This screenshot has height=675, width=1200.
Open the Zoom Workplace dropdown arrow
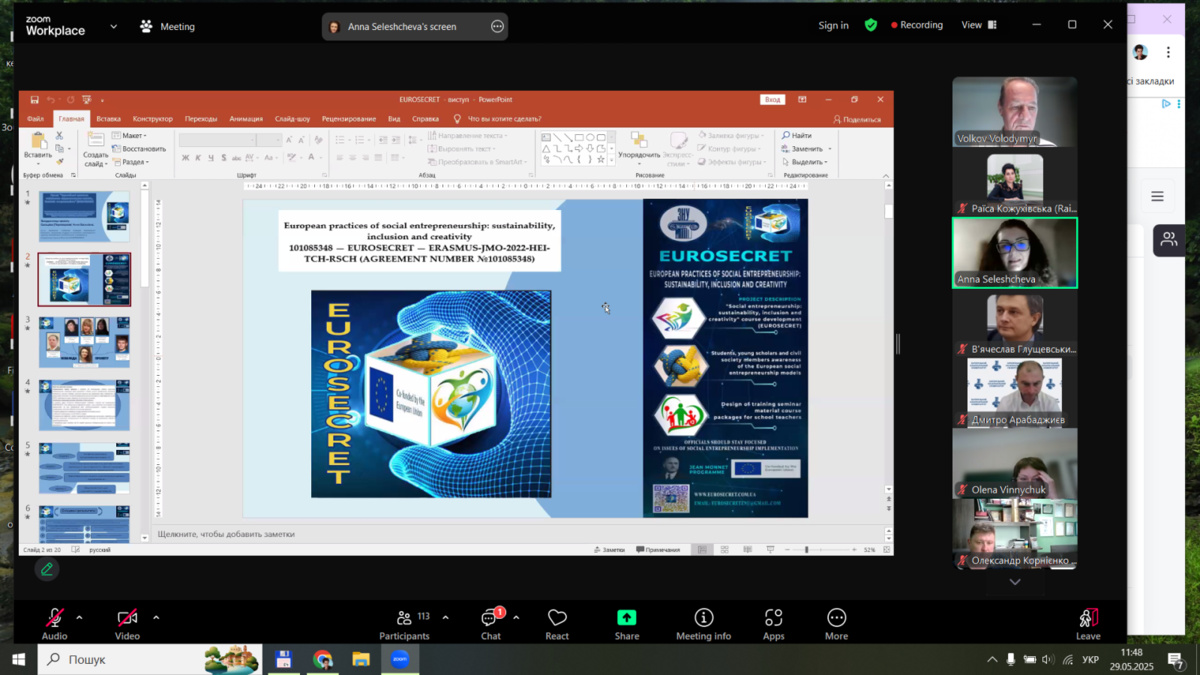pos(113,27)
